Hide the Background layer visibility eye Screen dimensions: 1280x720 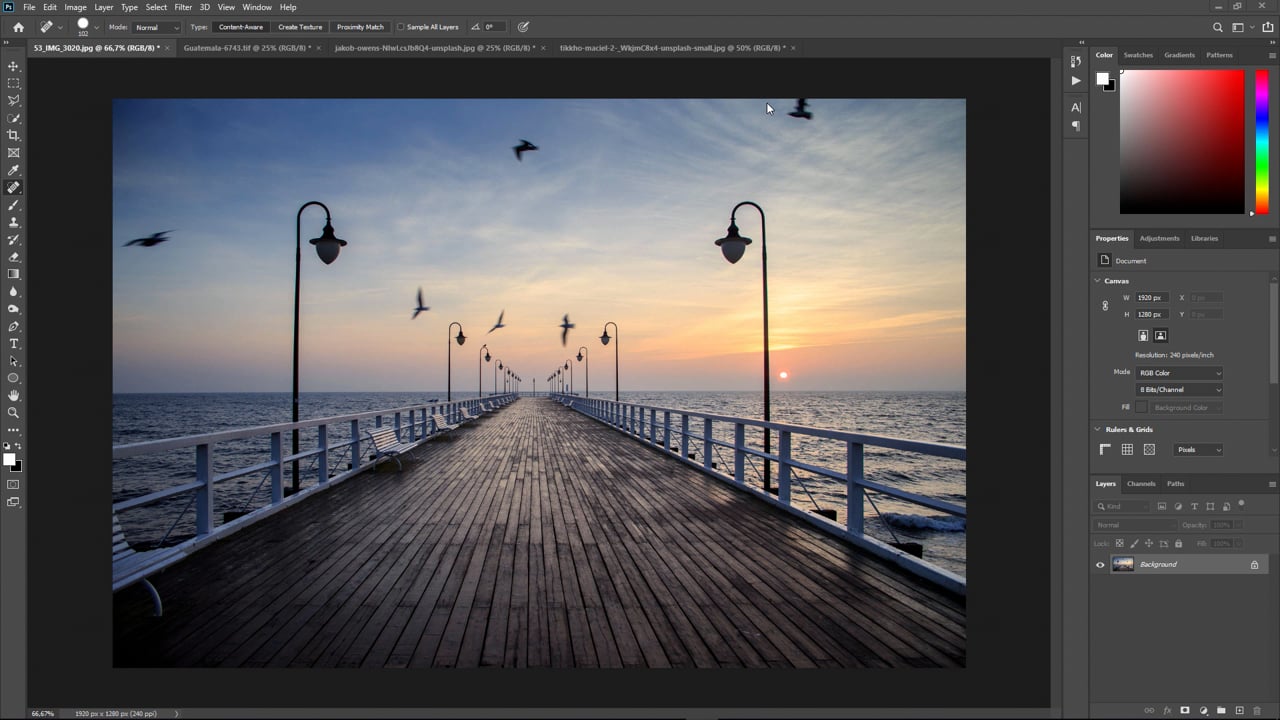click(x=1100, y=565)
